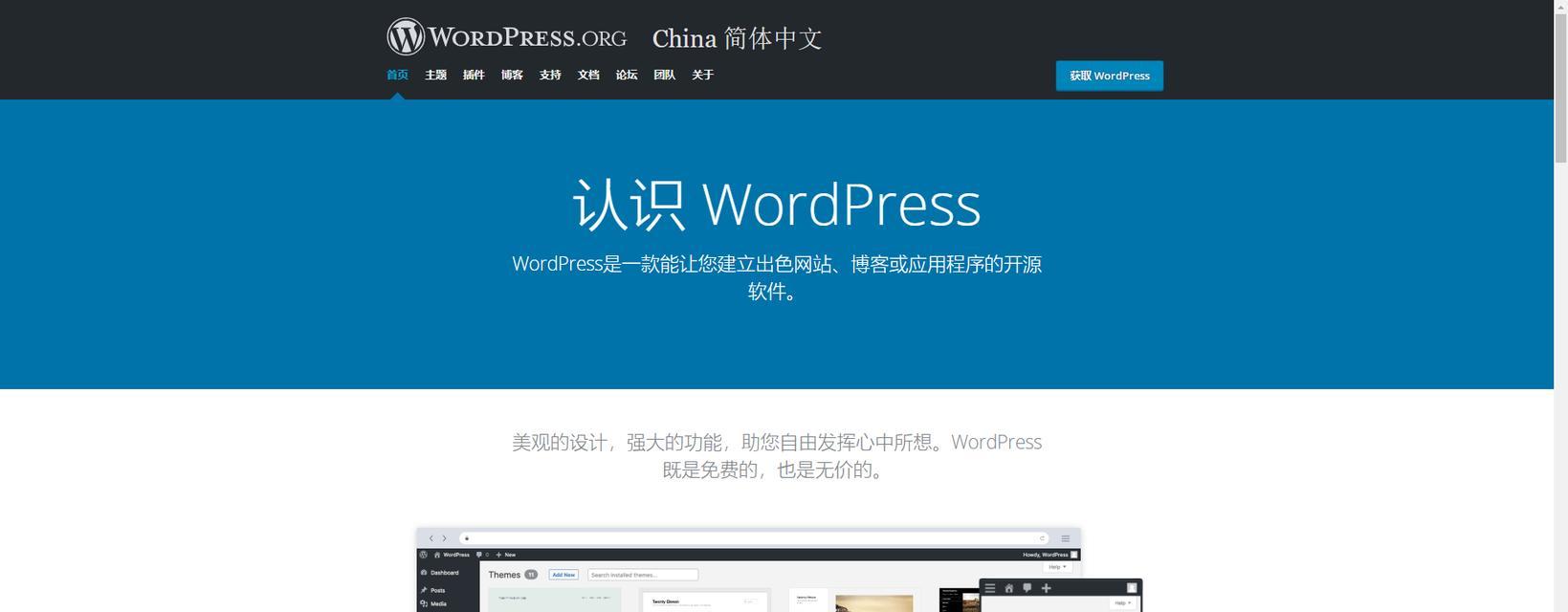The image size is (1568, 612).
Task: Click the text beginning 'WordPress是一款能让您建立出色网站'
Action: (776, 277)
